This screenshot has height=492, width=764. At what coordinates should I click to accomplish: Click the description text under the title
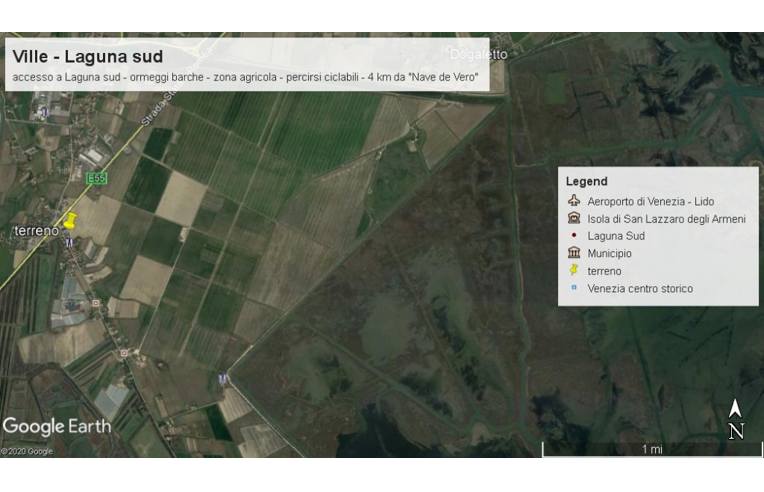(245, 78)
